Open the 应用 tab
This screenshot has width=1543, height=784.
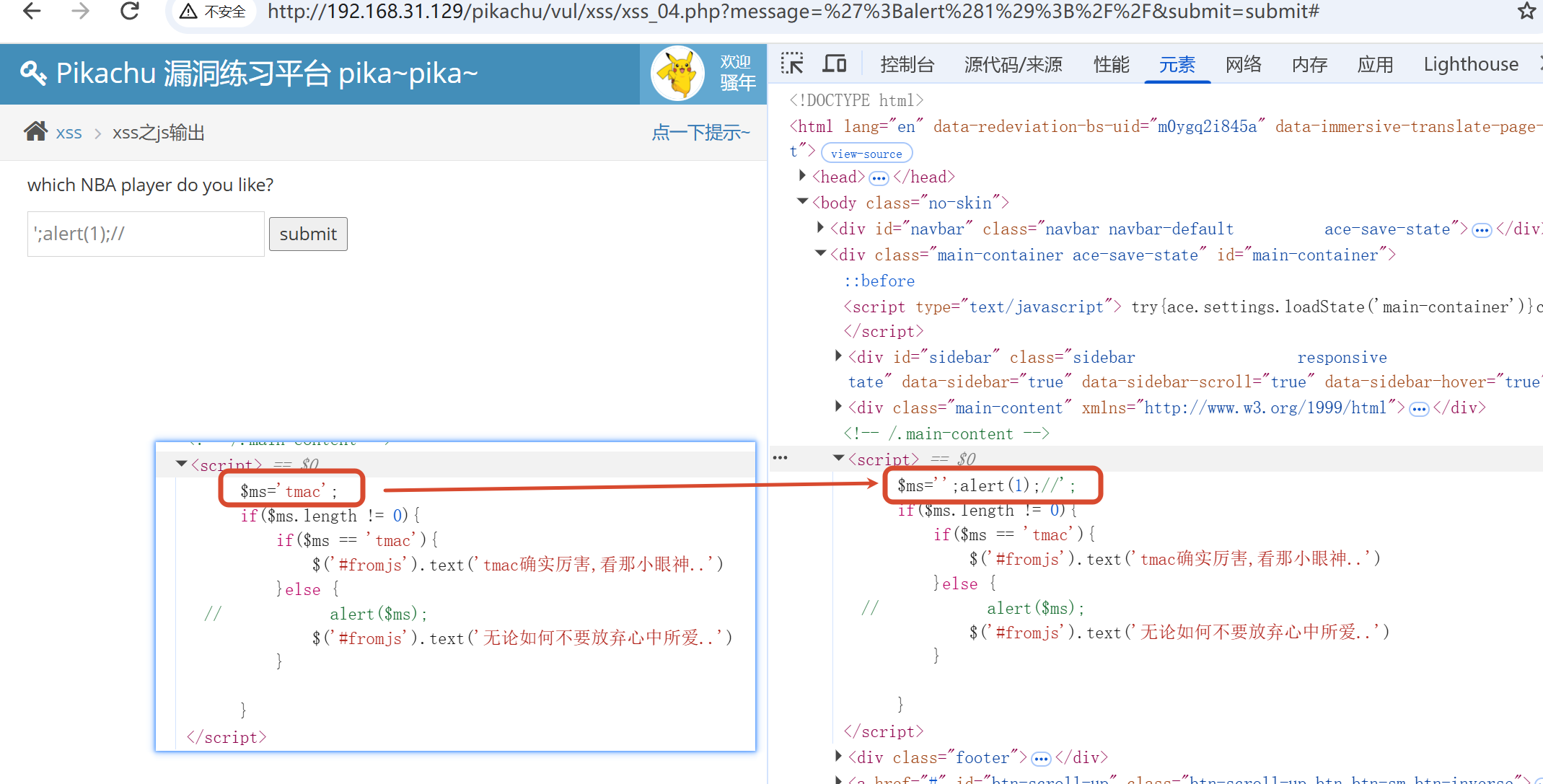click(x=1376, y=65)
